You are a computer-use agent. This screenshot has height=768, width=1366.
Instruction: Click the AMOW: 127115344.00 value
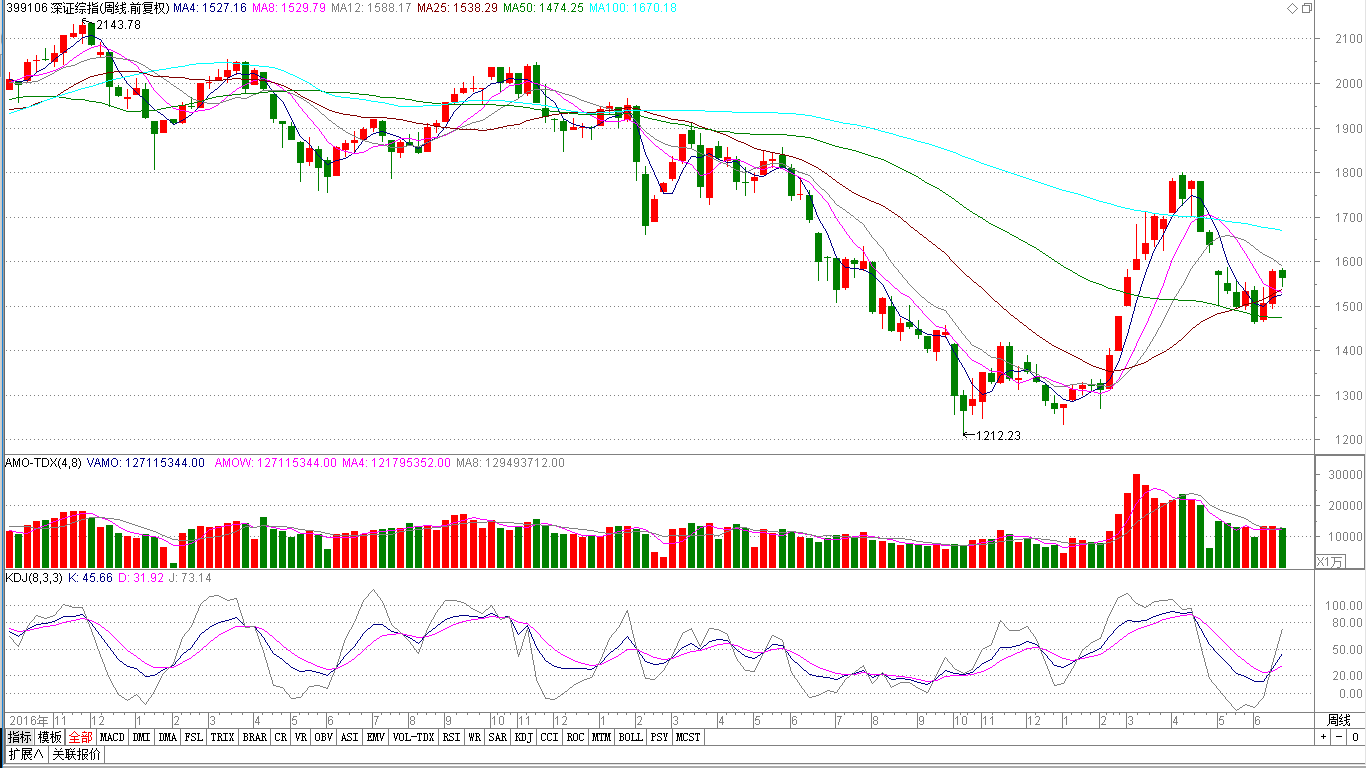pos(275,463)
